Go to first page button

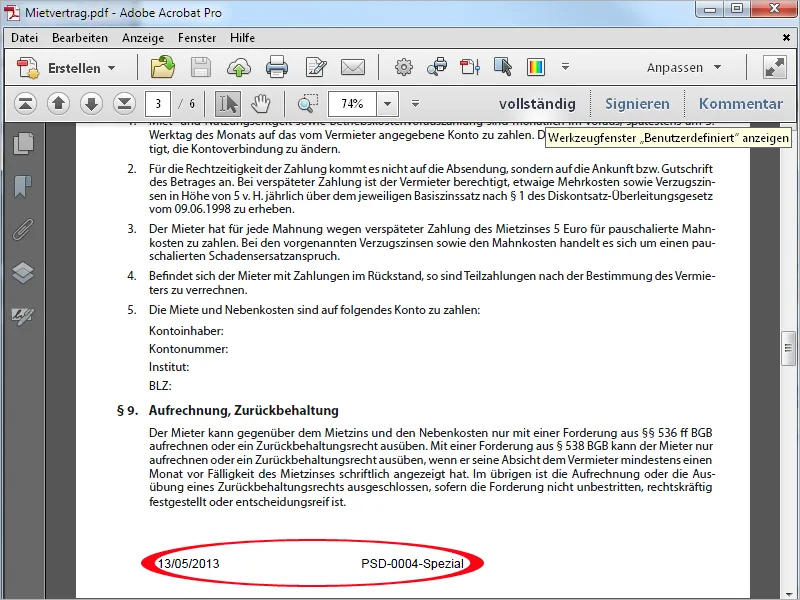point(25,104)
